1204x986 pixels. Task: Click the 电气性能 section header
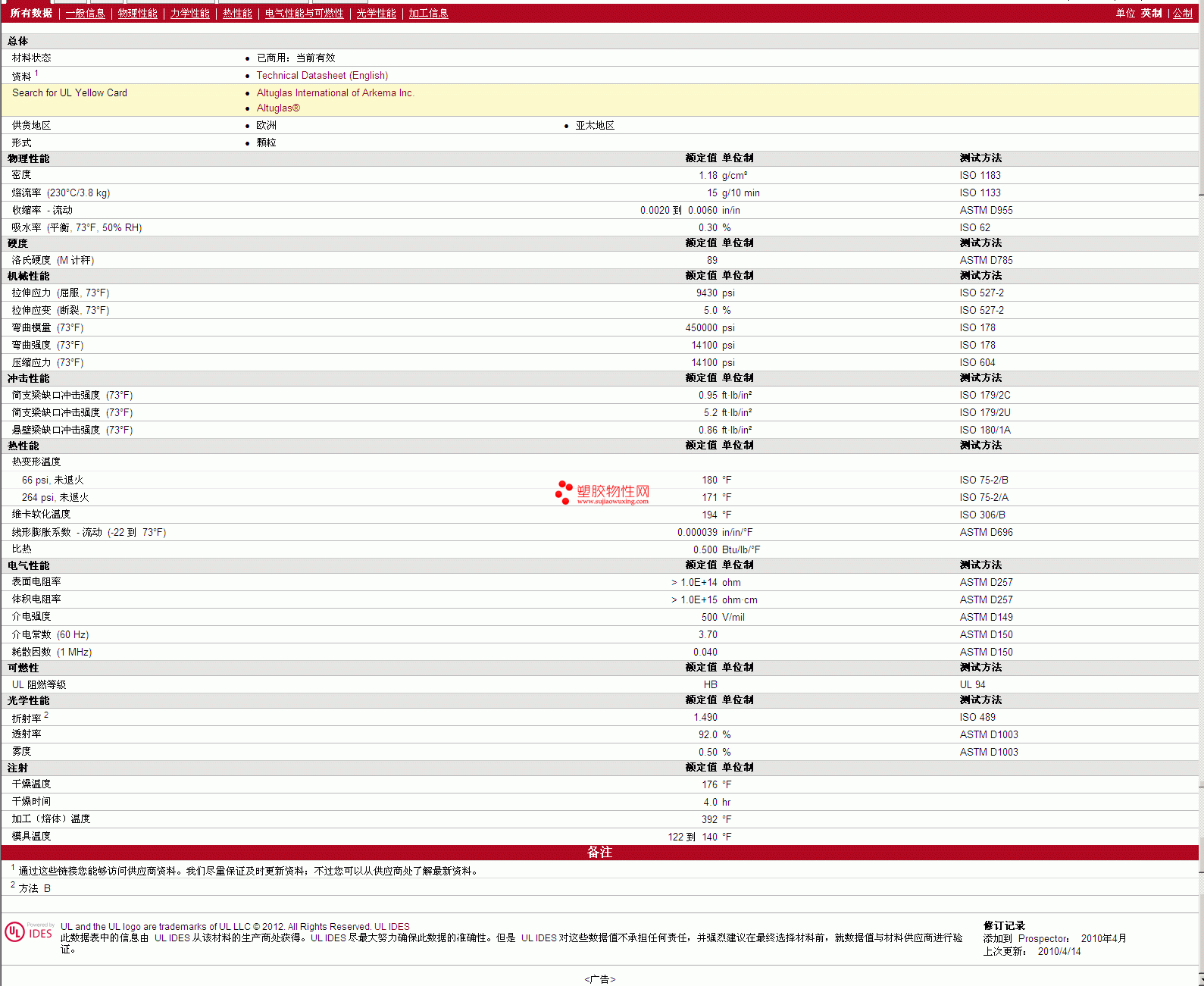tap(29, 565)
